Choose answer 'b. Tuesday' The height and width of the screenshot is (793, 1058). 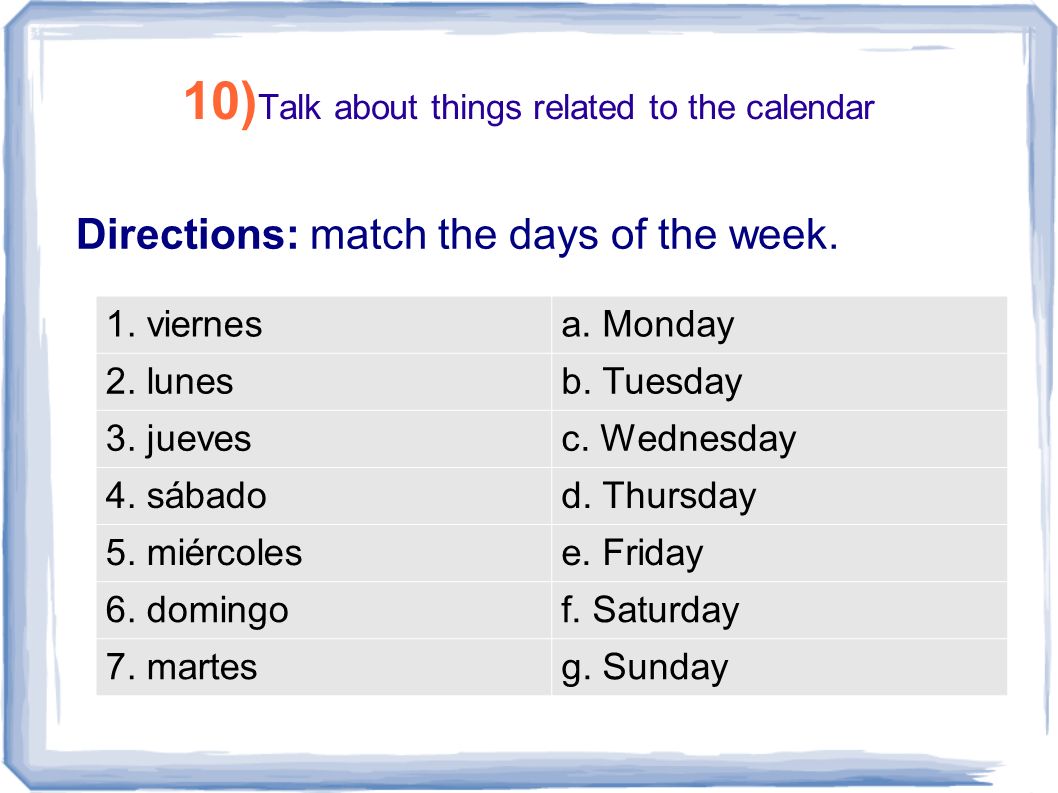click(x=779, y=382)
